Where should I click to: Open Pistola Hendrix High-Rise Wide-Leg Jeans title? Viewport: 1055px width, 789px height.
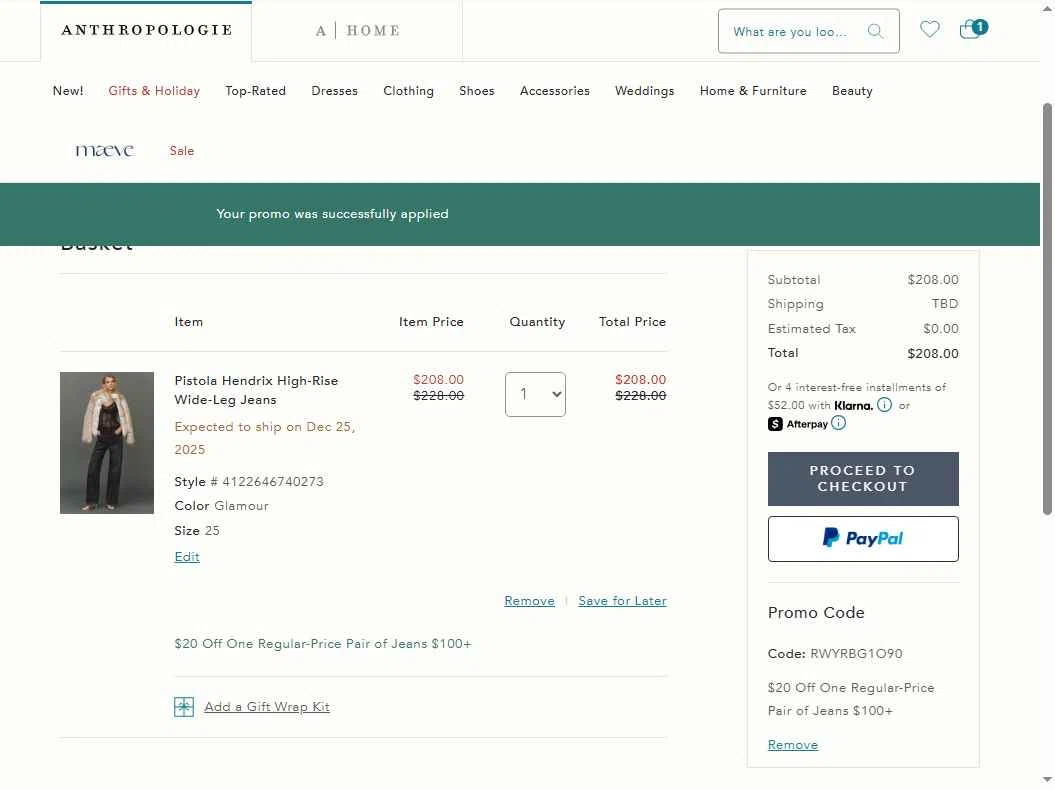[x=256, y=390]
